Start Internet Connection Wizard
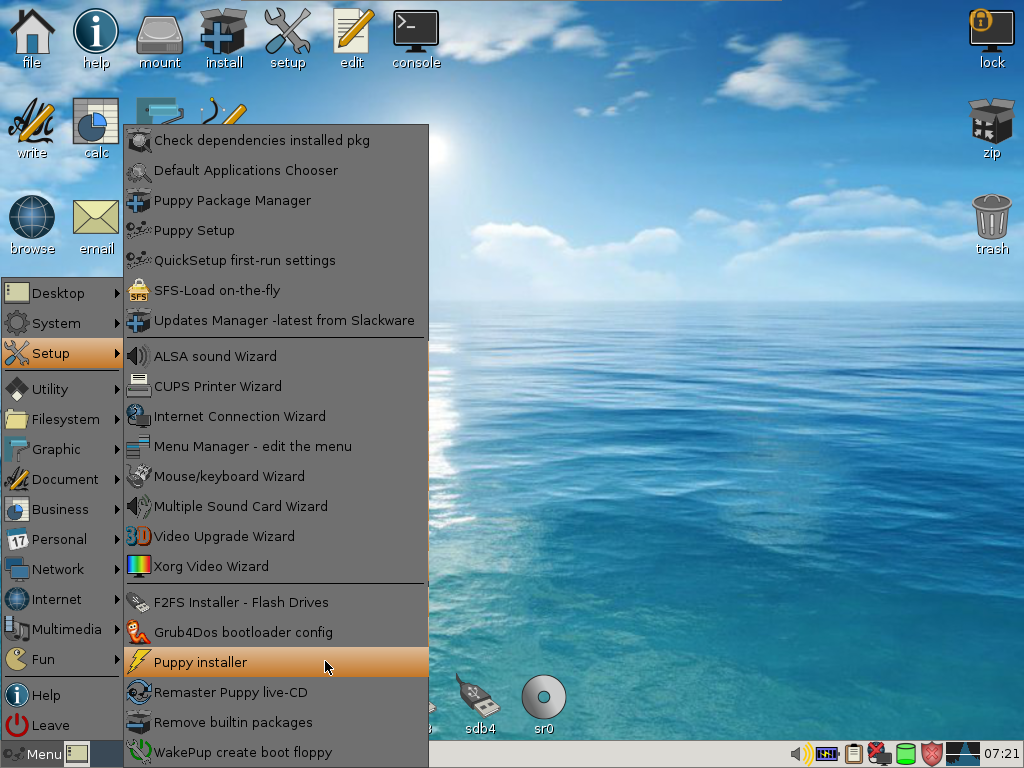Viewport: 1024px width, 768px height. click(x=276, y=417)
